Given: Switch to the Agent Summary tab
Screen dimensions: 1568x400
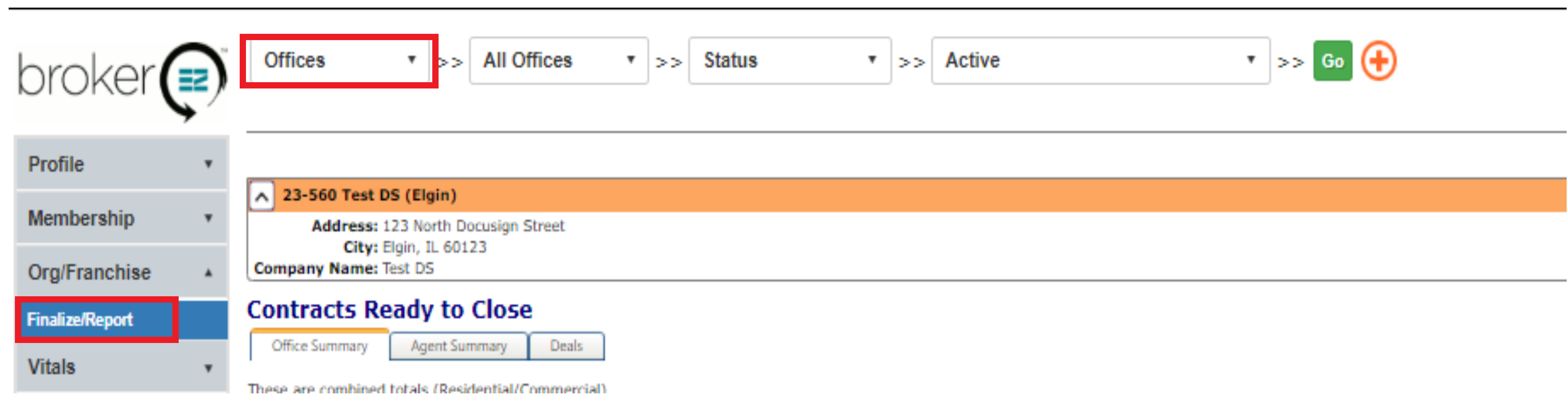Looking at the screenshot, I should point(458,346).
